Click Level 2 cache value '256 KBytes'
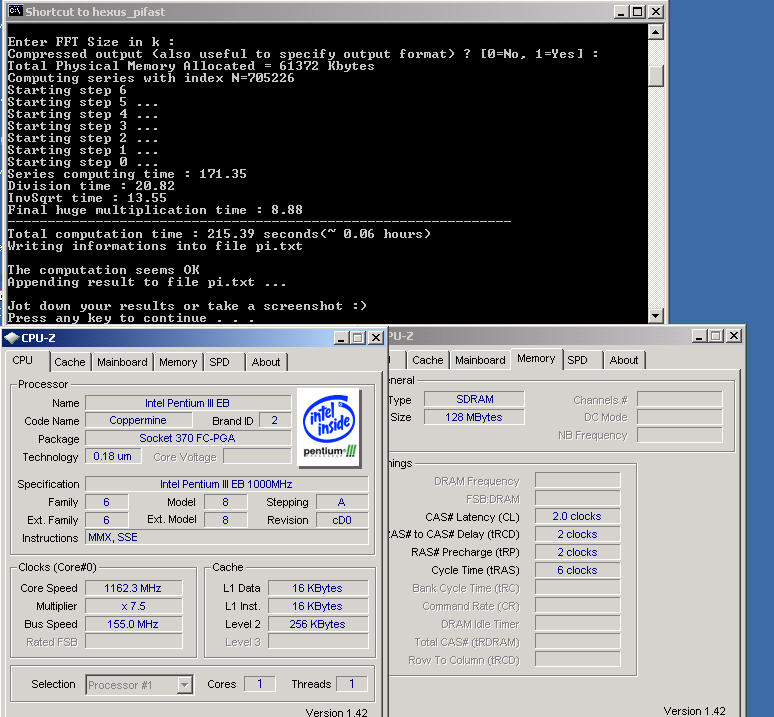Viewport: 774px width, 717px height. (x=318, y=624)
